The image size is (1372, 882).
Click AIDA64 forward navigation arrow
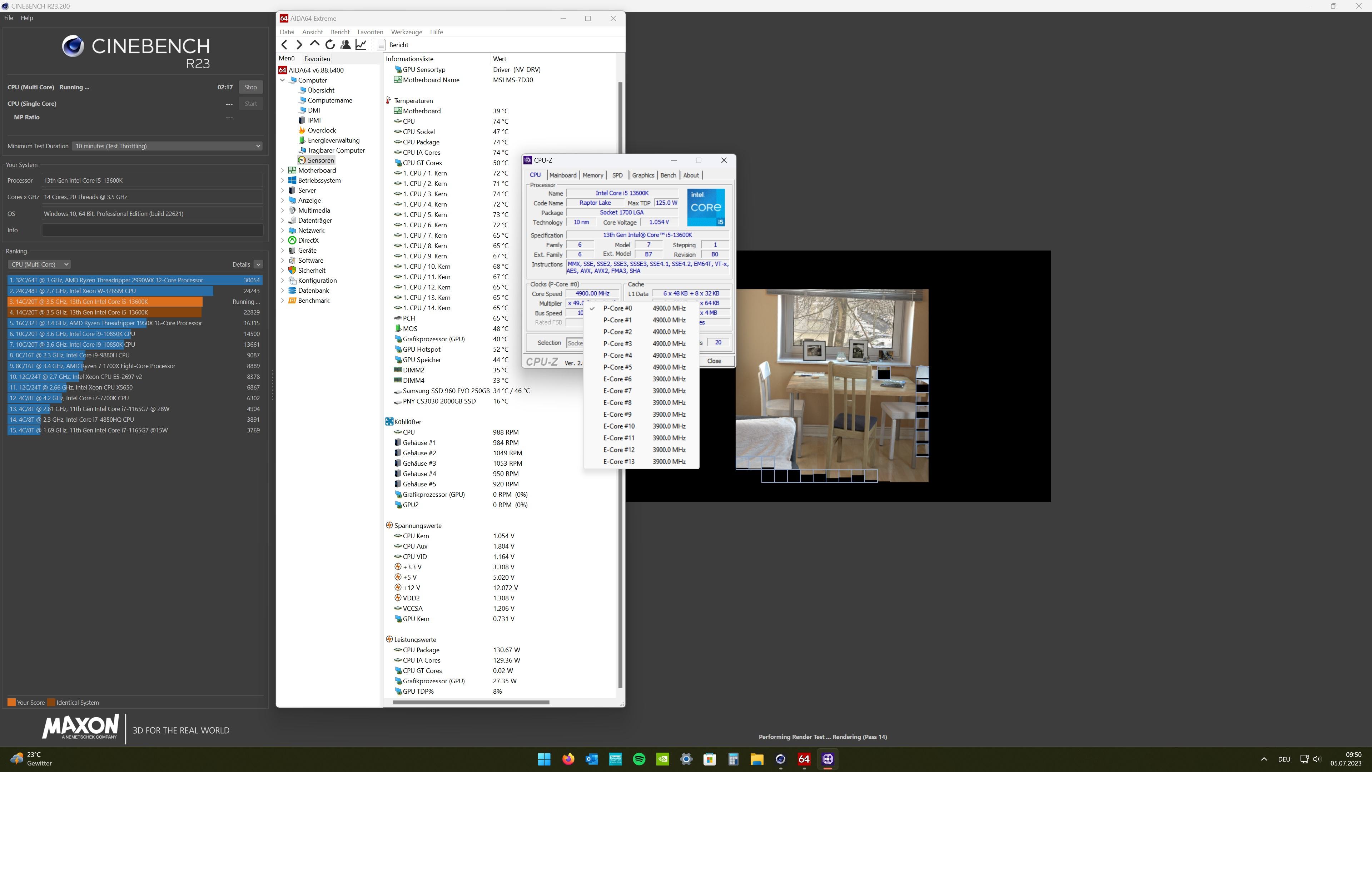(299, 45)
